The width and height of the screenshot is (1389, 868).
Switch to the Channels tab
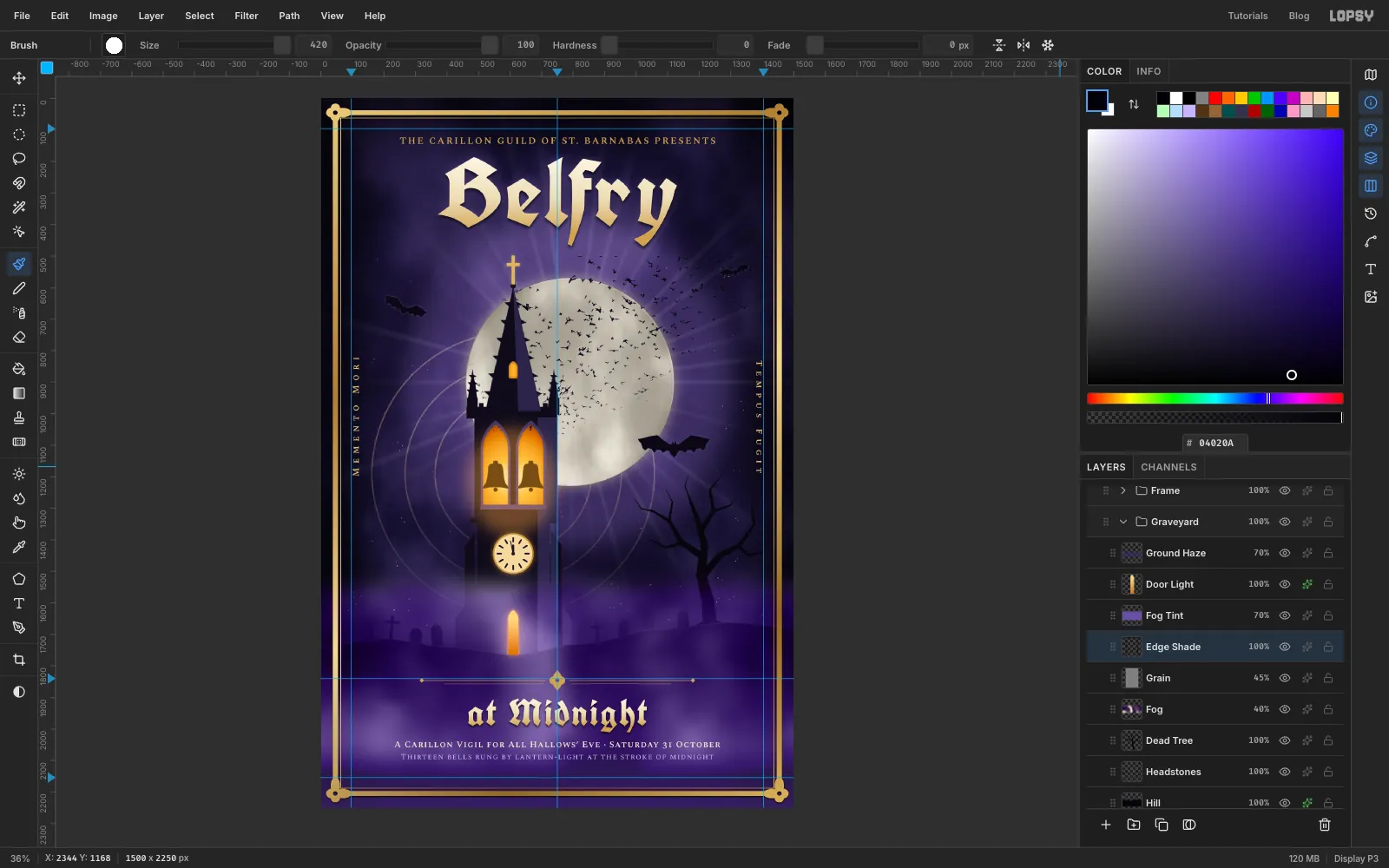coord(1168,467)
